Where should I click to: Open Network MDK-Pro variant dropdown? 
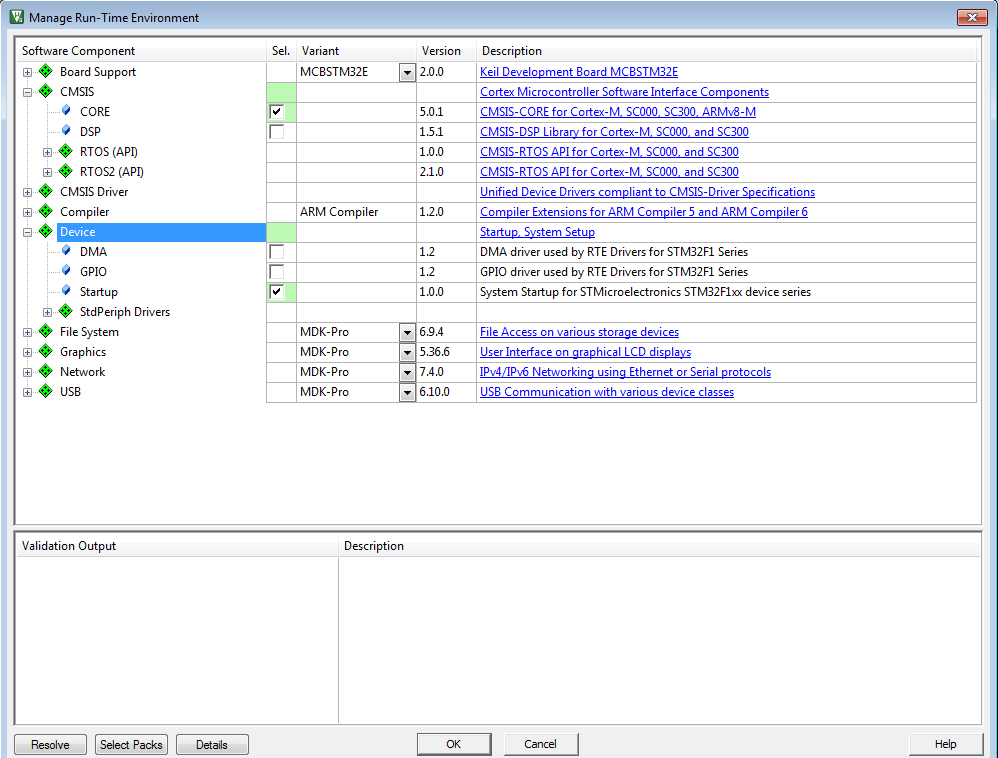(407, 372)
